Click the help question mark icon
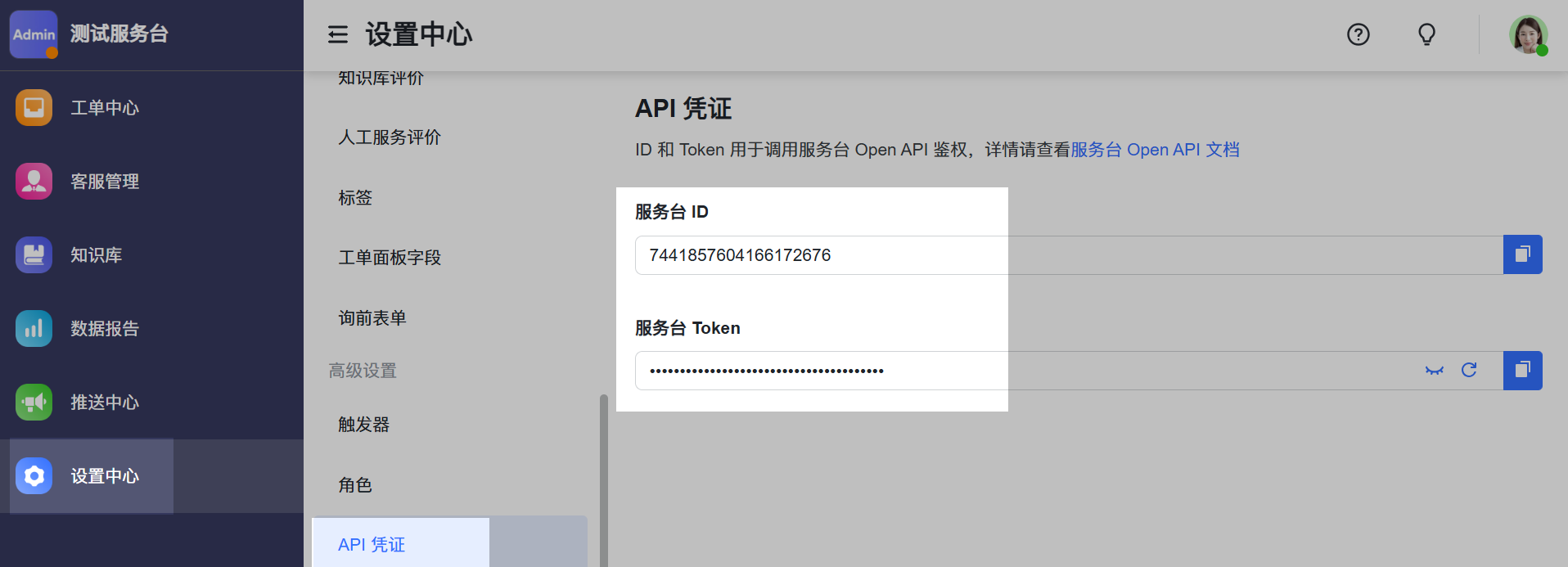The height and width of the screenshot is (567, 1568). (1358, 34)
